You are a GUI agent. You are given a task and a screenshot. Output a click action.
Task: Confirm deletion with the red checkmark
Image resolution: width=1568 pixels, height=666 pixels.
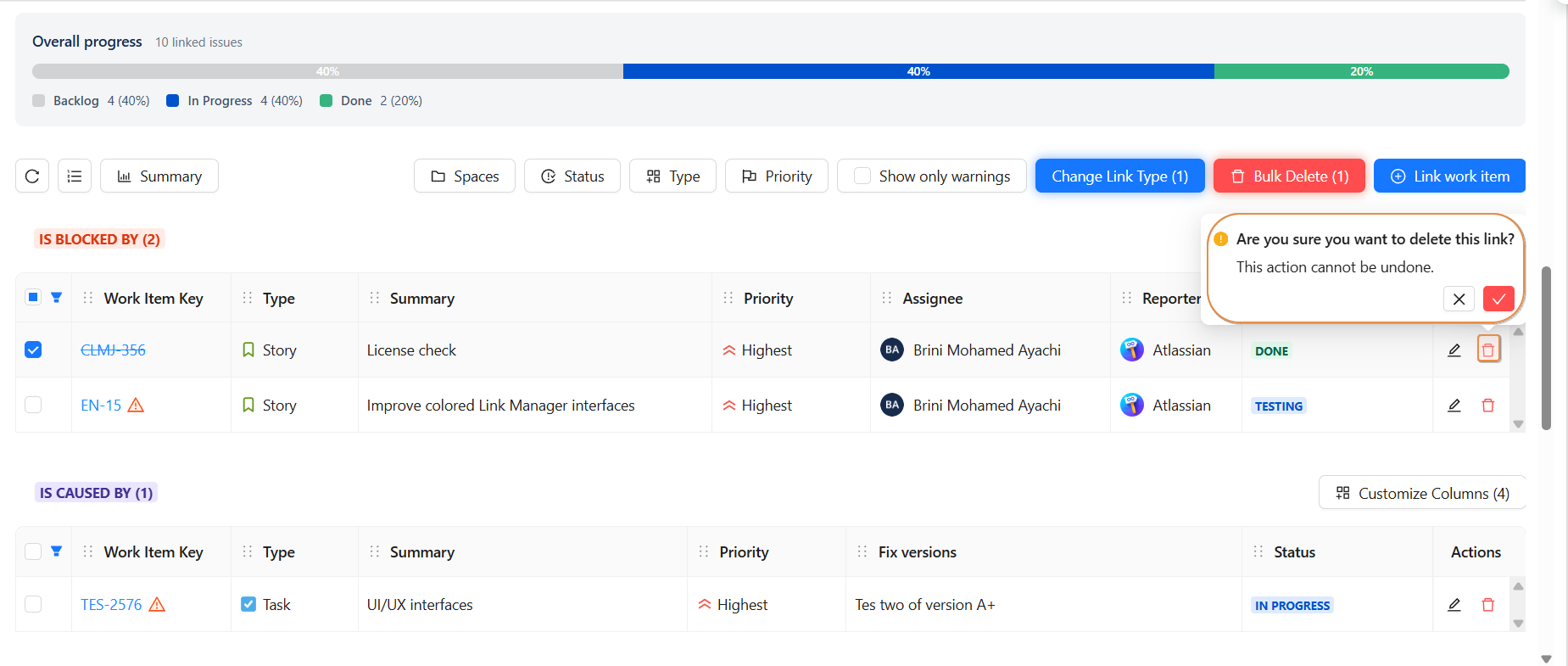click(x=1498, y=299)
